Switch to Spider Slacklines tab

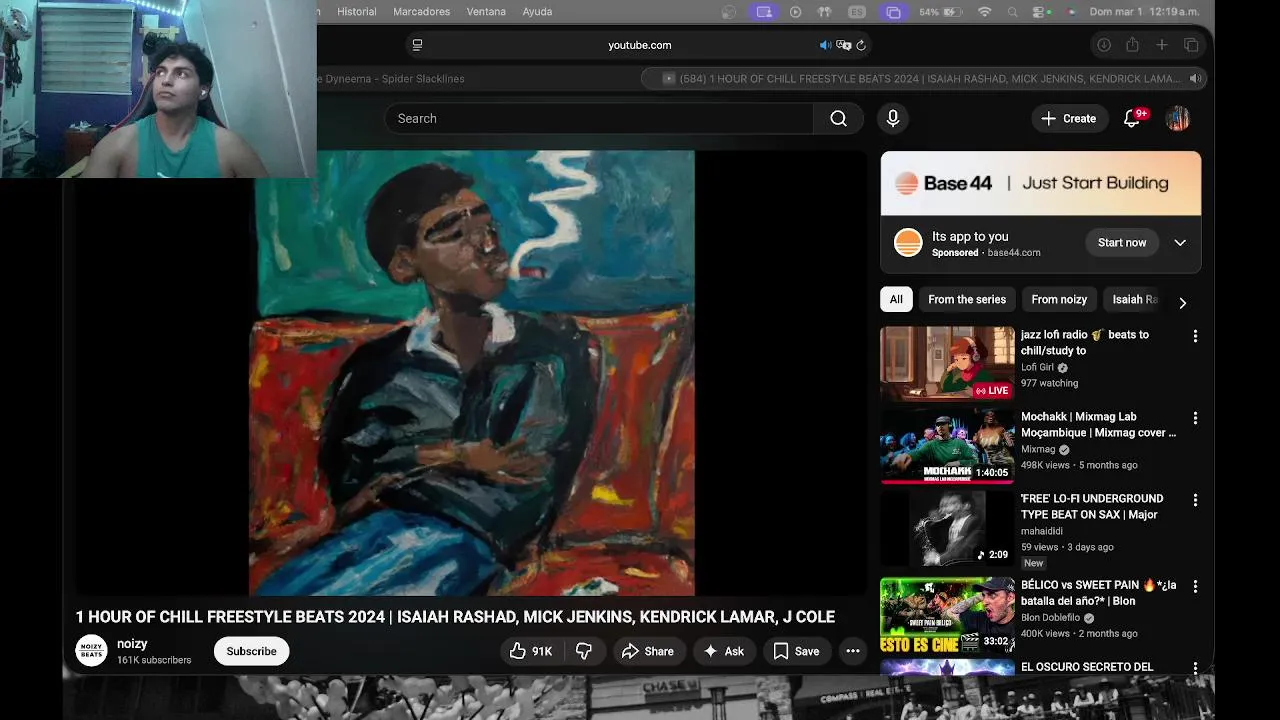tap(392, 79)
